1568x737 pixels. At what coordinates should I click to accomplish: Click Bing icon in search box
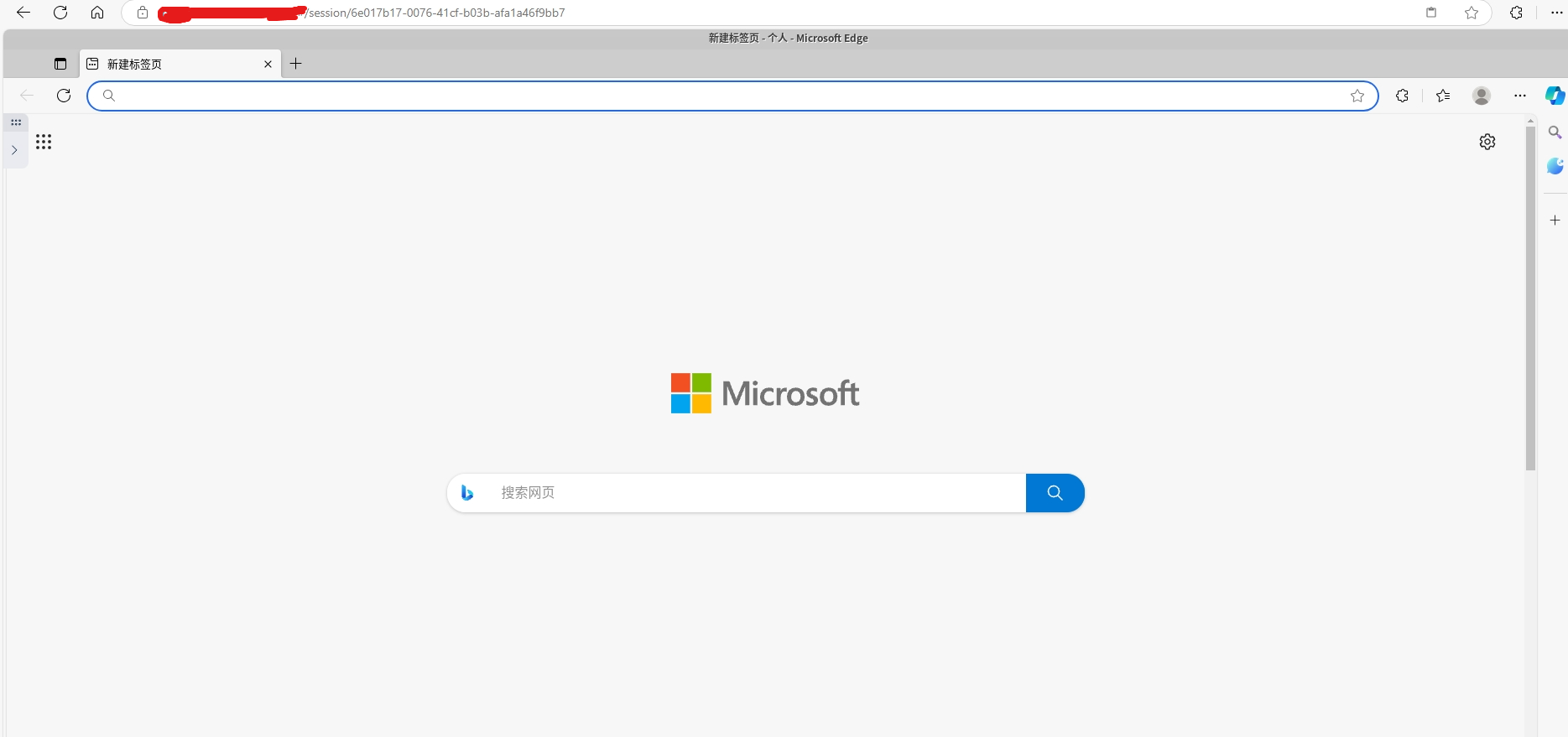tap(467, 493)
